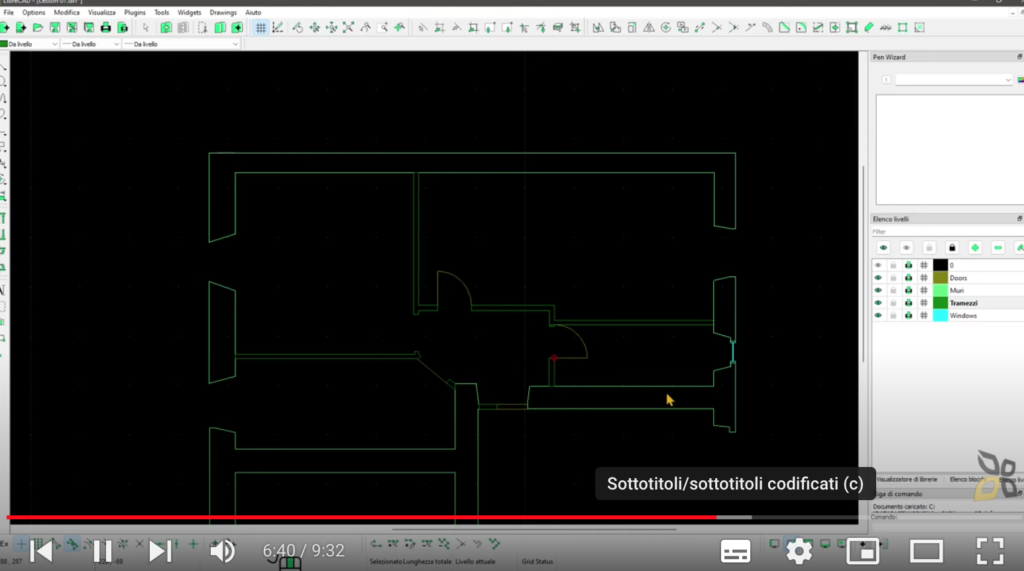Open the Drawings menu

[223, 12]
